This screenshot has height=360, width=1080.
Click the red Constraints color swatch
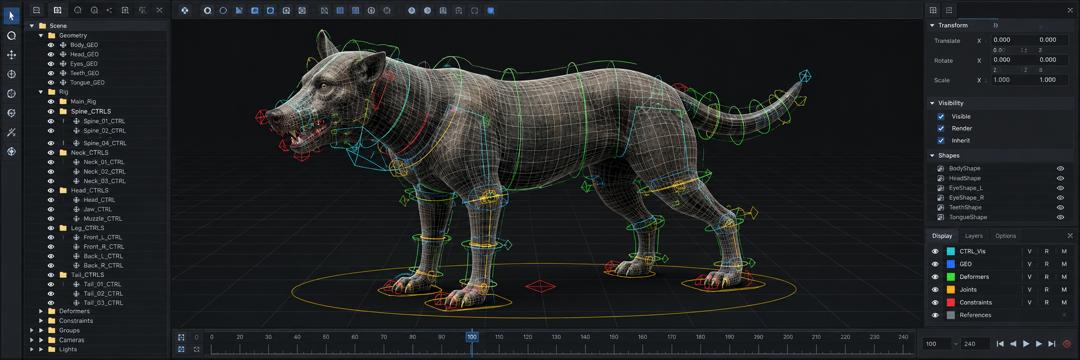[951, 302]
